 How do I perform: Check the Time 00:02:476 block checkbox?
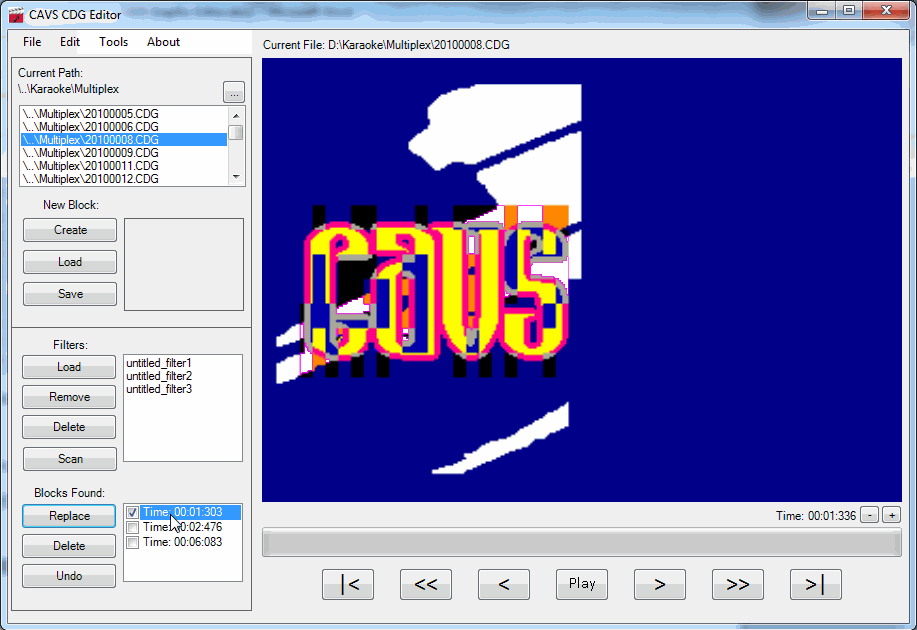click(133, 528)
